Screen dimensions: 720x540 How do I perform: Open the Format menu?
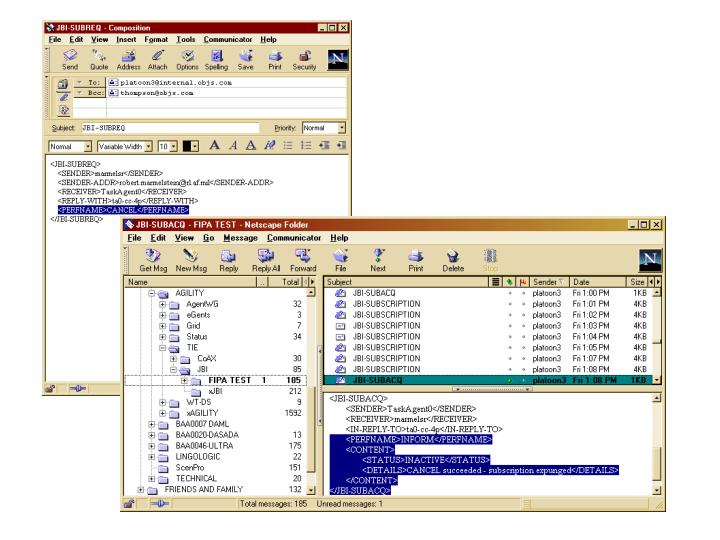click(156, 39)
